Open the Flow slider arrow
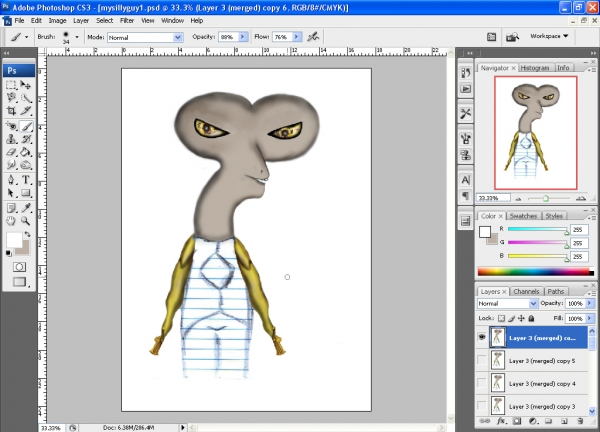This screenshot has height=432, width=600. tap(297, 37)
